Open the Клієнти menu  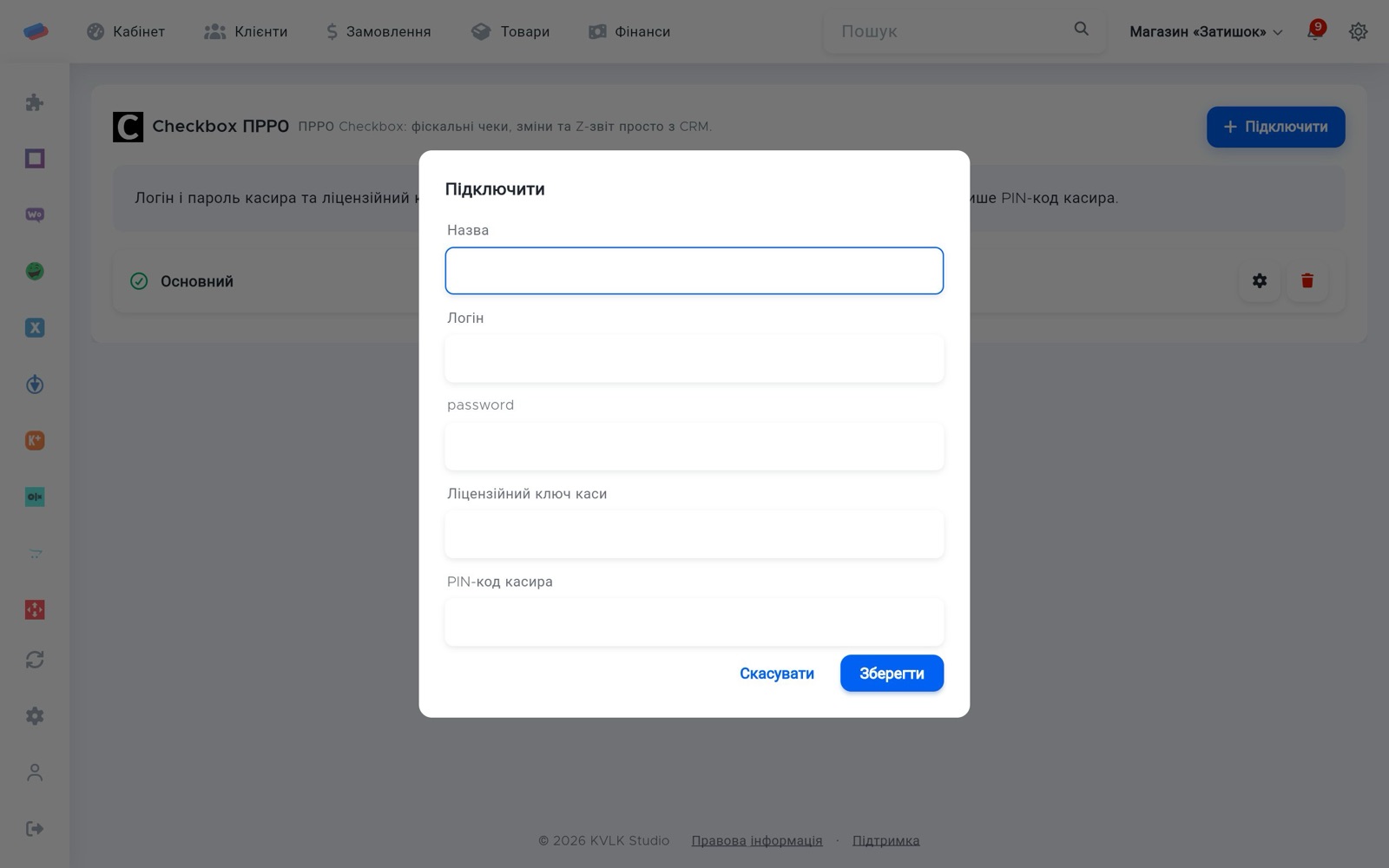pos(246,32)
